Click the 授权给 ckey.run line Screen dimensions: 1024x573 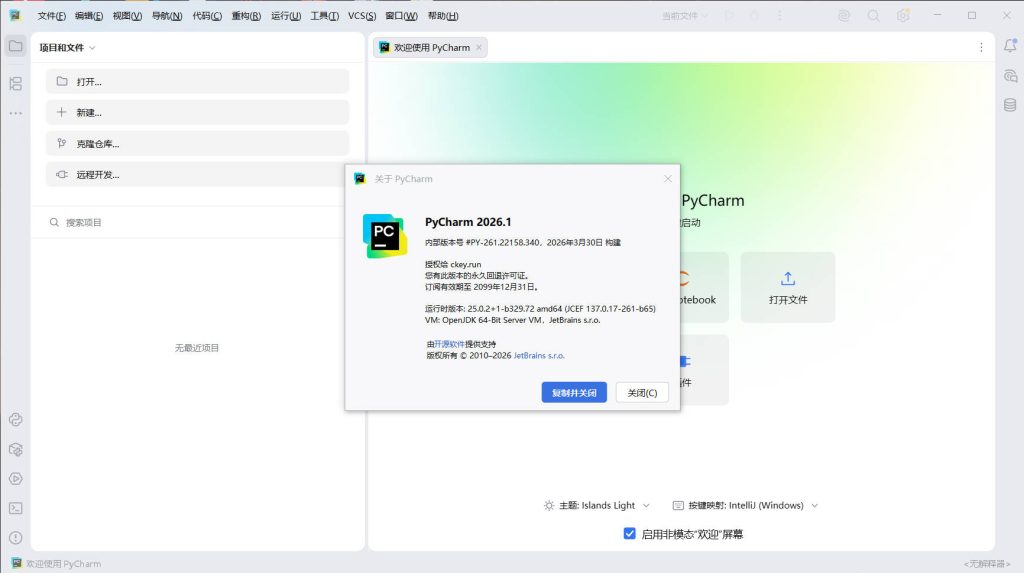pos(453,265)
